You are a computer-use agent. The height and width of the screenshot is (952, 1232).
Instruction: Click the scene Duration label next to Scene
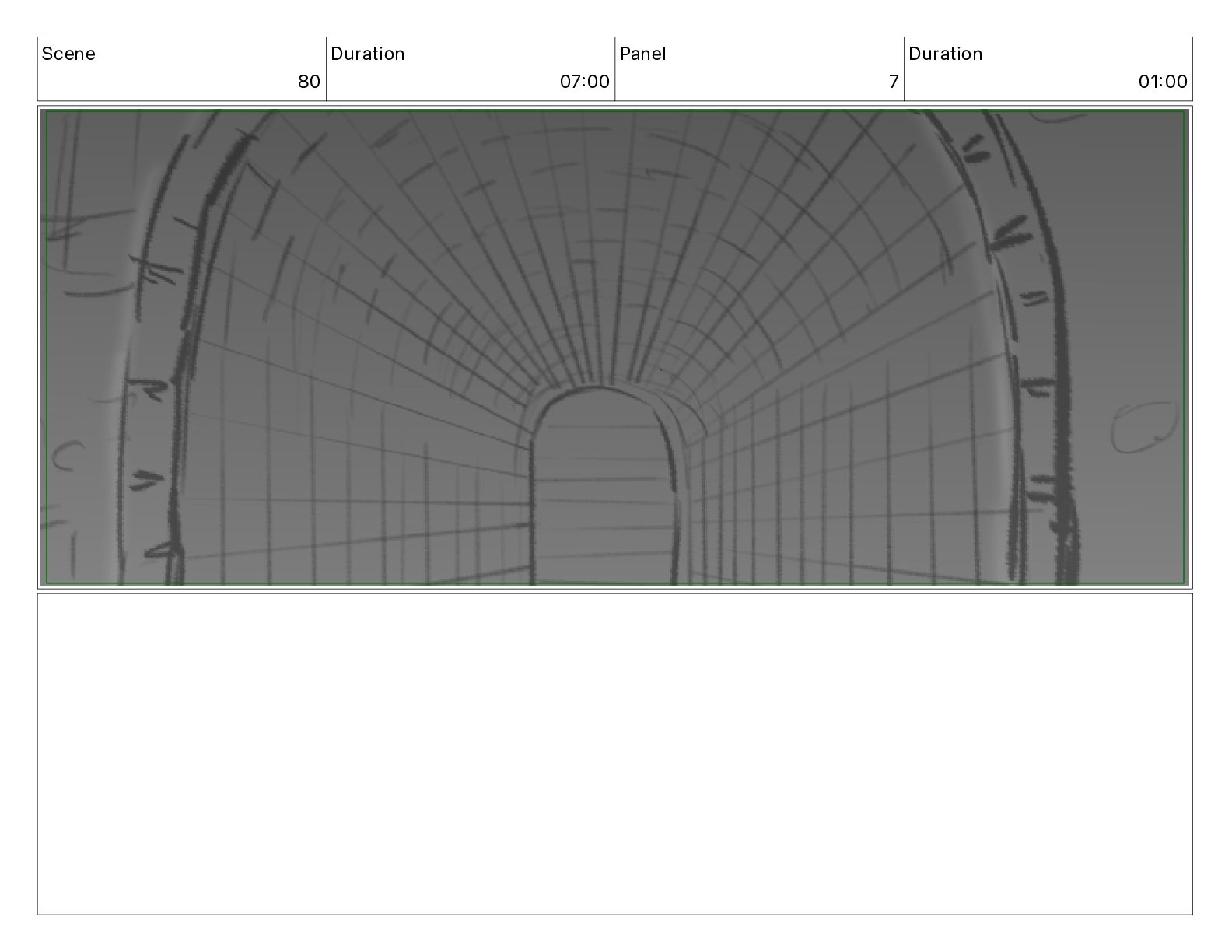pyautogui.click(x=368, y=54)
